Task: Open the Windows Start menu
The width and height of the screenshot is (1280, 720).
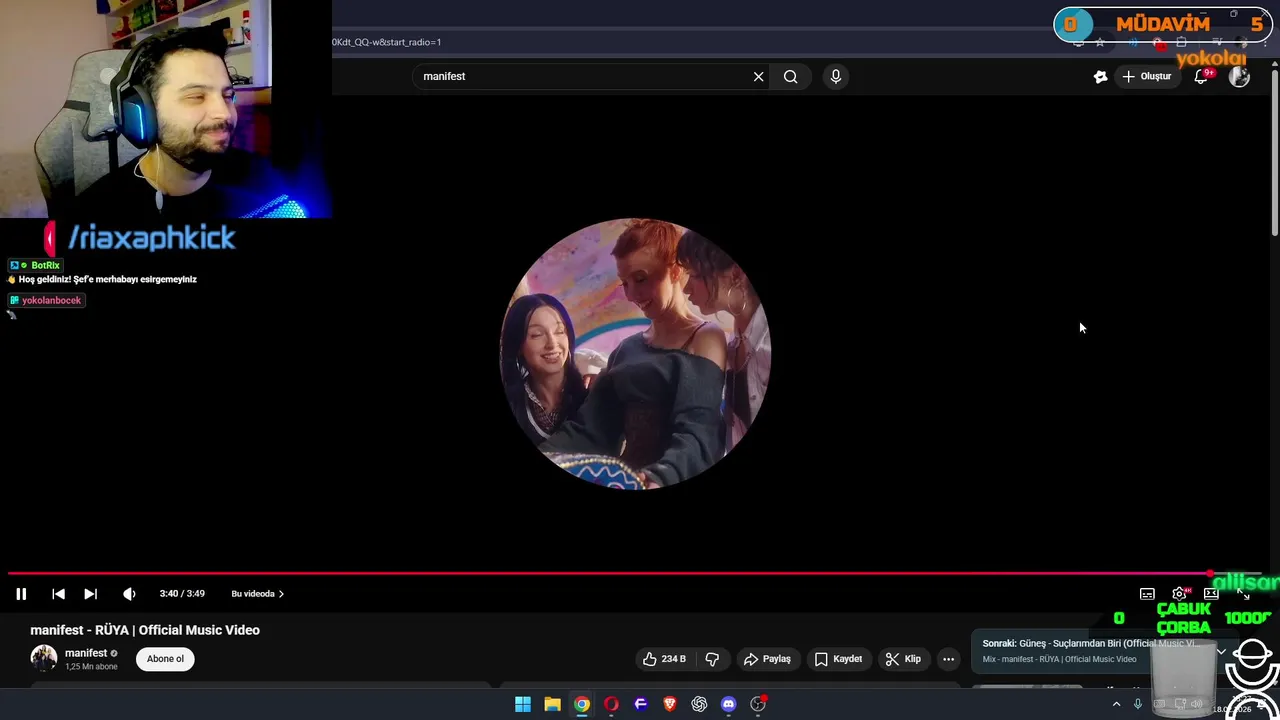Action: point(523,704)
